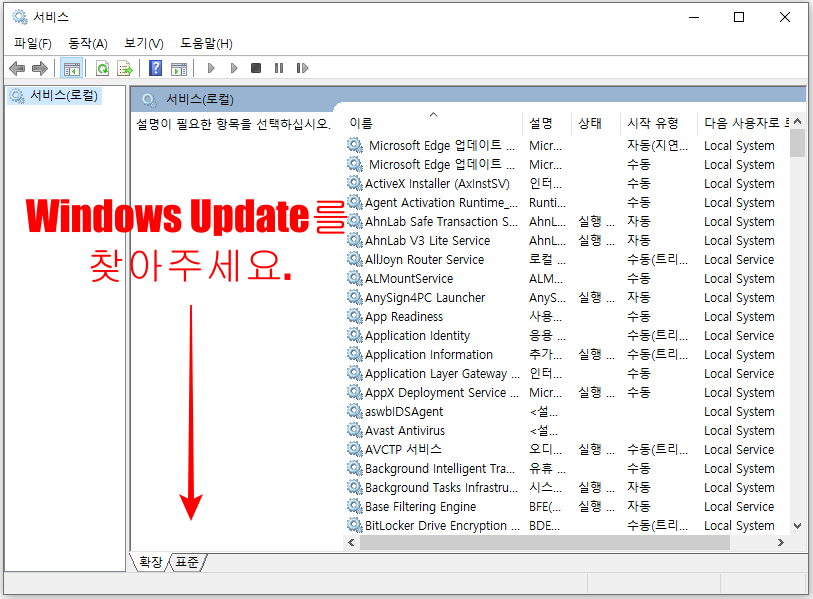813x599 pixels.
Task: Select the Application Information service
Action: click(x=566, y=354)
